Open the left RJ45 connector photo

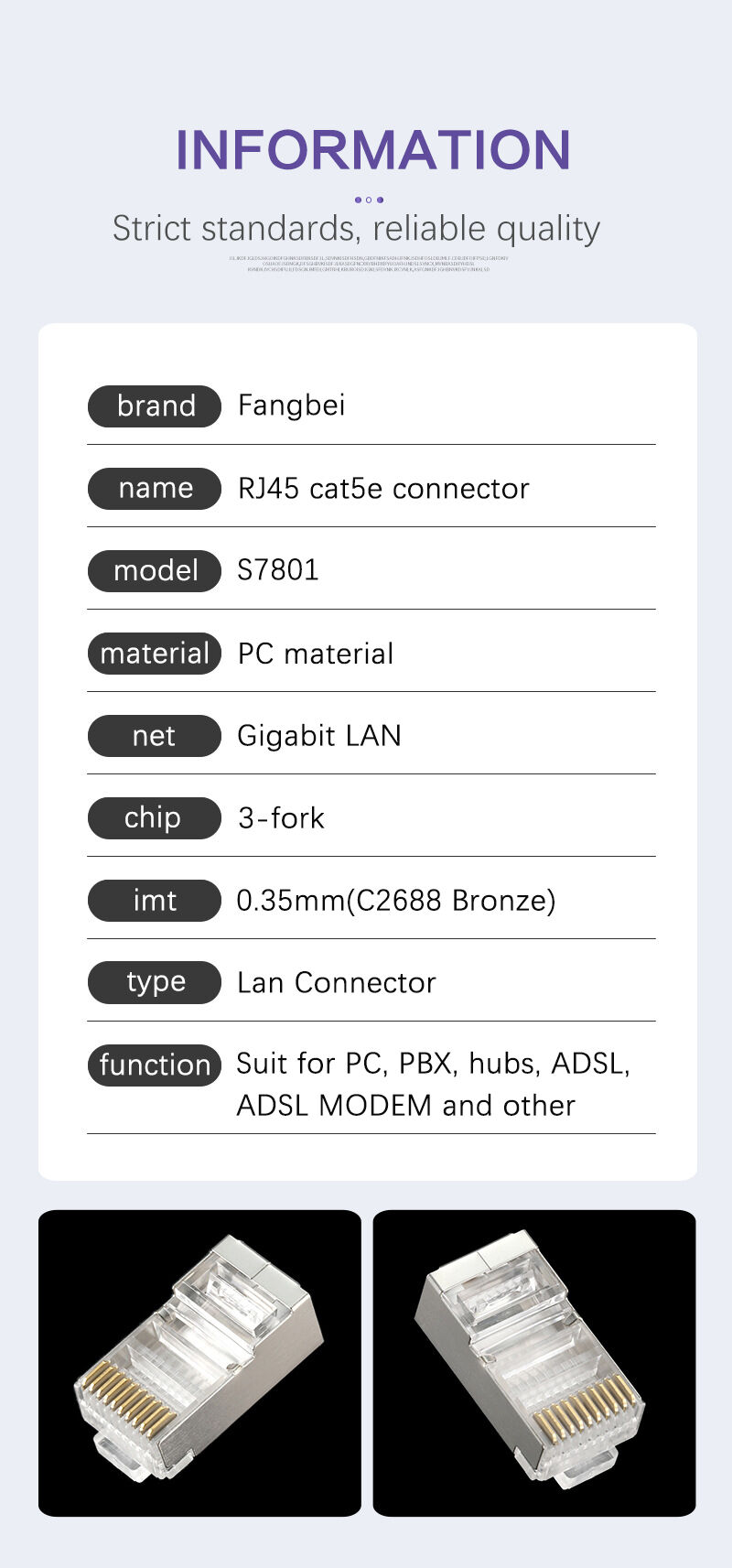click(x=199, y=1363)
